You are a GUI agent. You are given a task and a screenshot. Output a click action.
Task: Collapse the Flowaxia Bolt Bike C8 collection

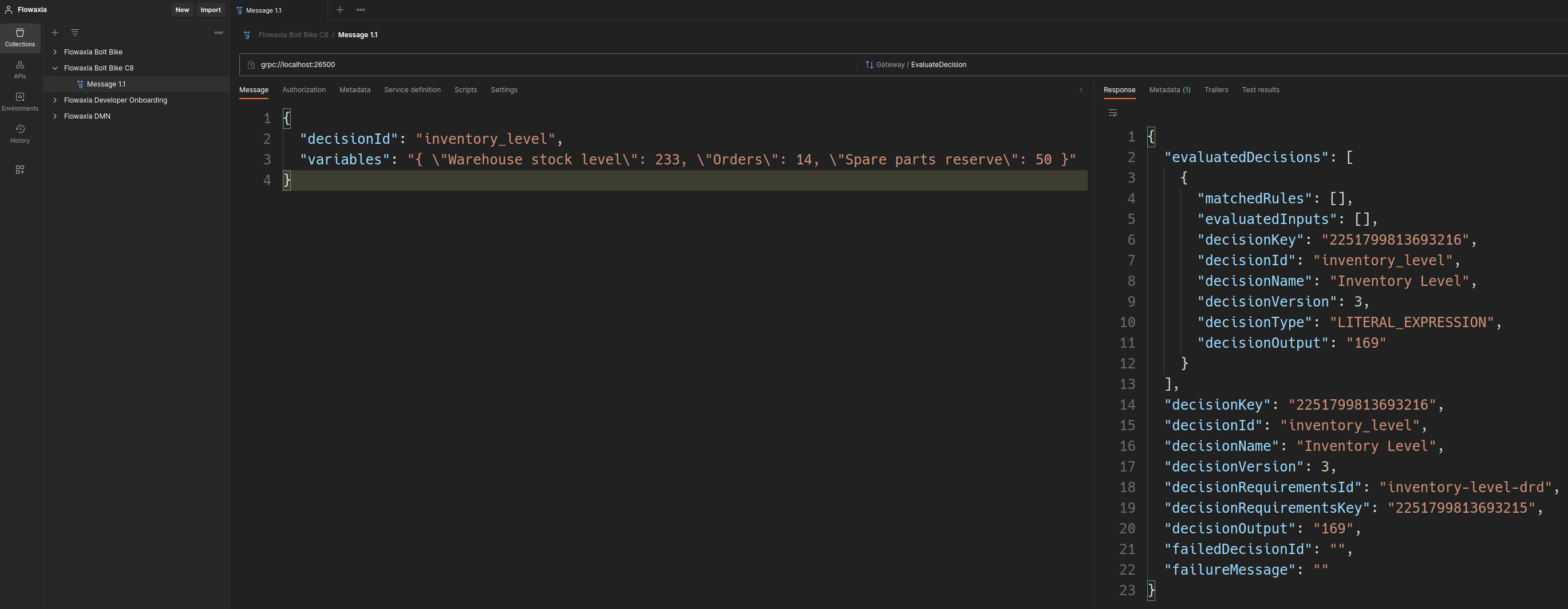point(56,68)
